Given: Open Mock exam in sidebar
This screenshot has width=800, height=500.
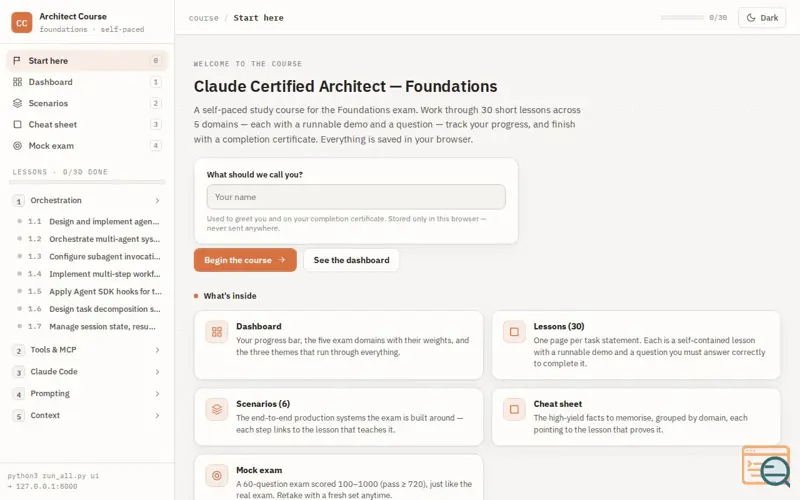Looking at the screenshot, I should [87, 146].
